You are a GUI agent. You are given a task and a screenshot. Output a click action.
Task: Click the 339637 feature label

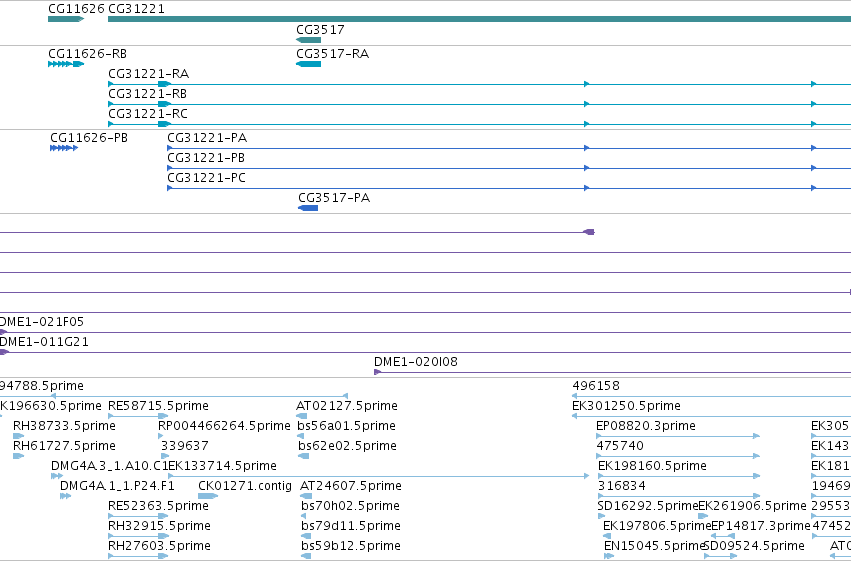coord(185,446)
